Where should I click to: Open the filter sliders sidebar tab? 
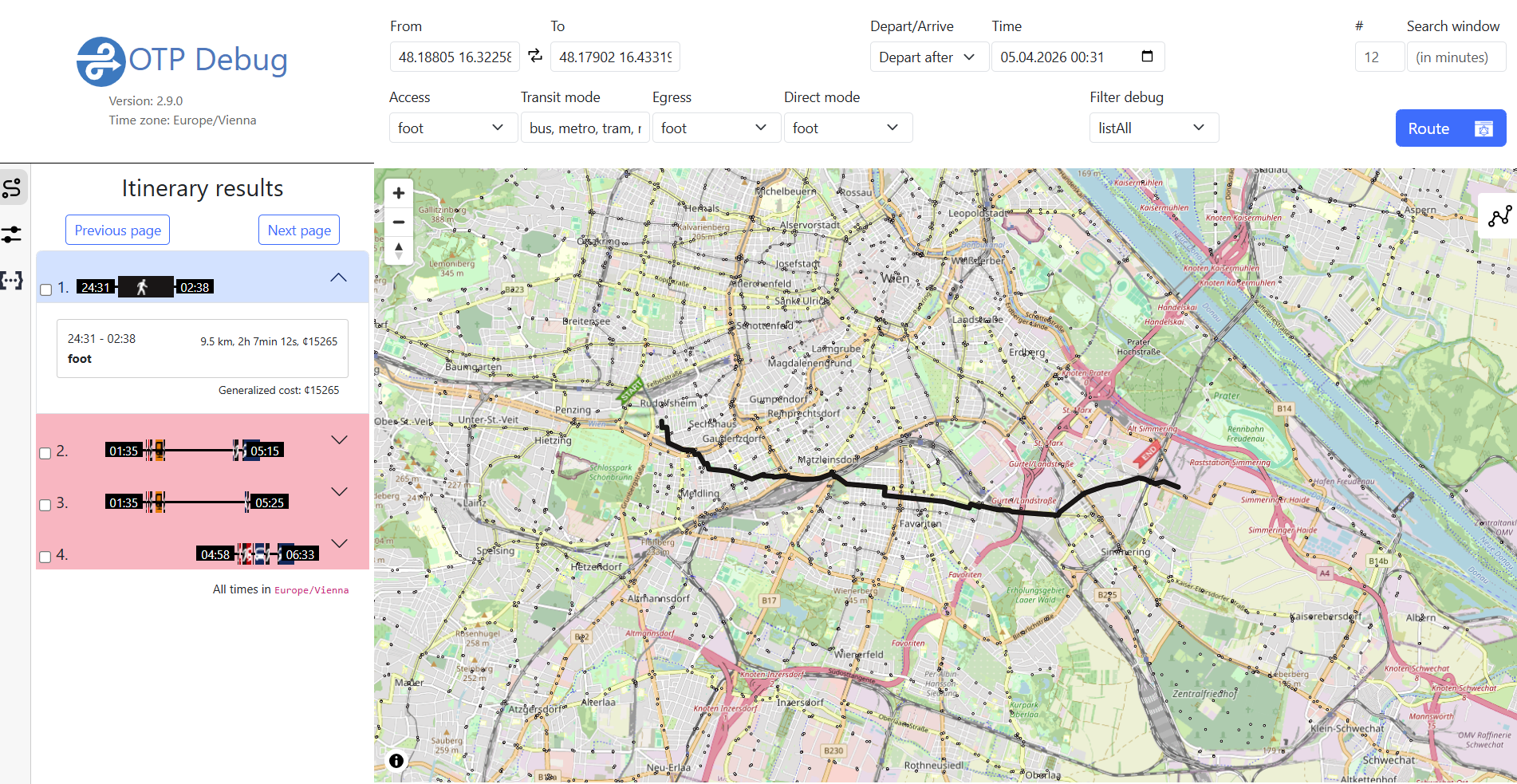coord(13,234)
